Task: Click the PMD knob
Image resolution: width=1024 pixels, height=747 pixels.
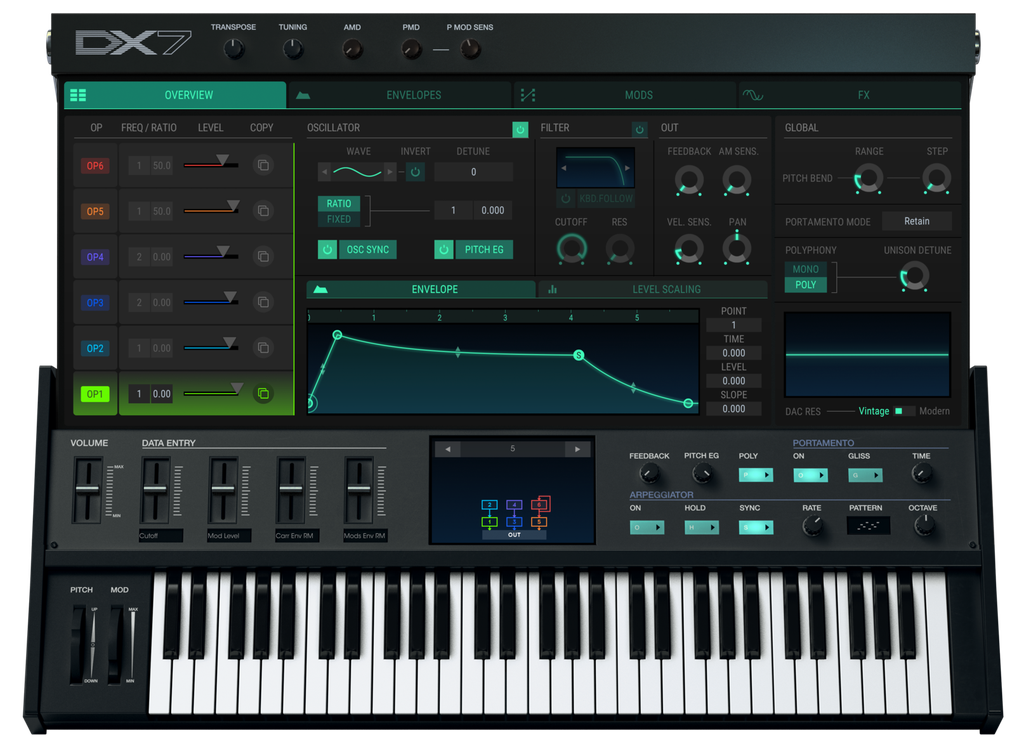Action: (x=411, y=49)
